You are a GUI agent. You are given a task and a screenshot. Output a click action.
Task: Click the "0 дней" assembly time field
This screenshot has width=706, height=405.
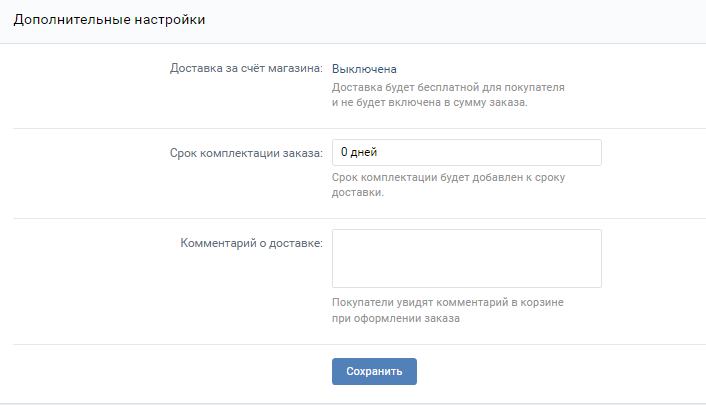tap(466, 152)
